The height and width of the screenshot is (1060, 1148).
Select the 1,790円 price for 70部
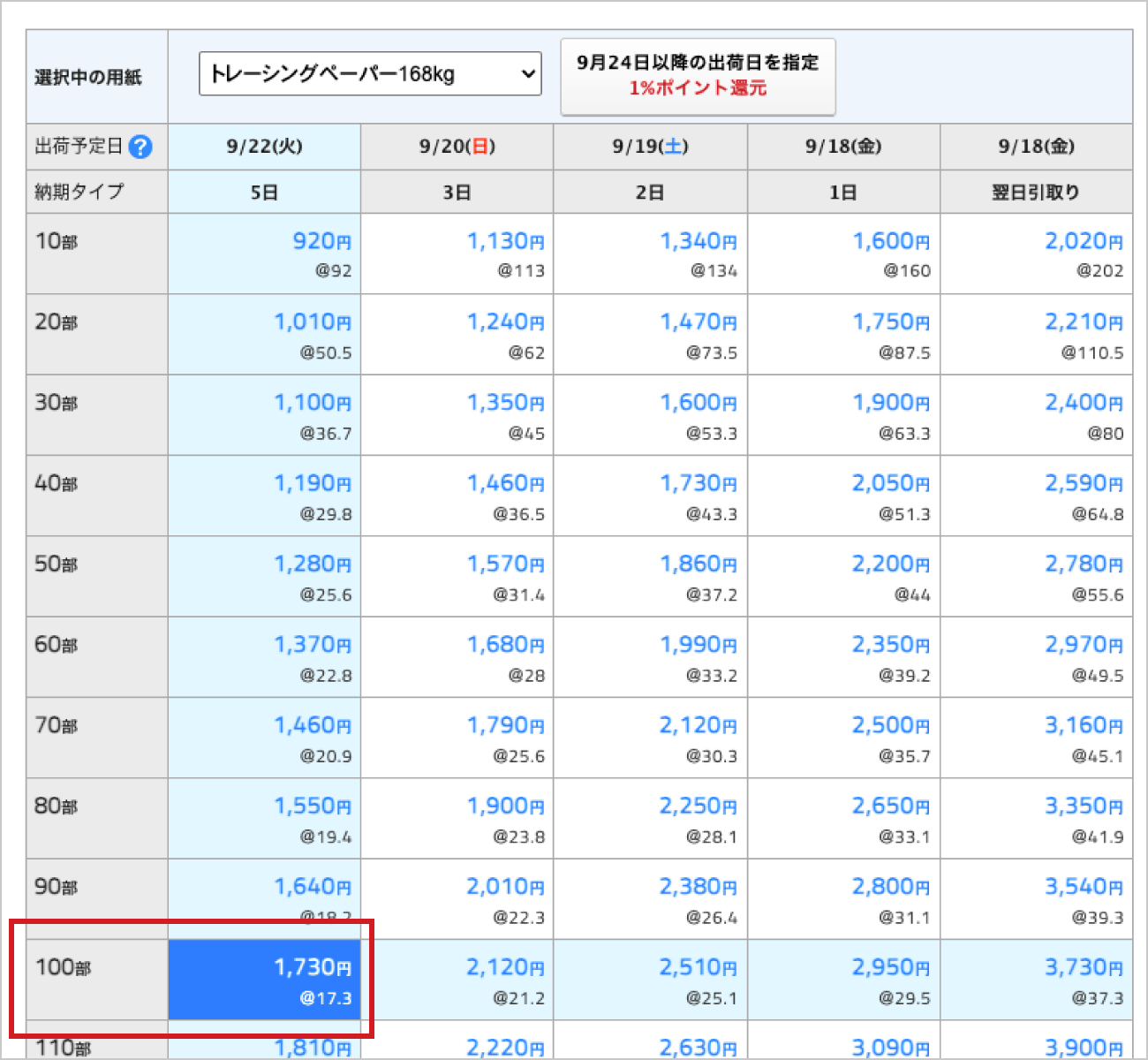click(x=457, y=738)
